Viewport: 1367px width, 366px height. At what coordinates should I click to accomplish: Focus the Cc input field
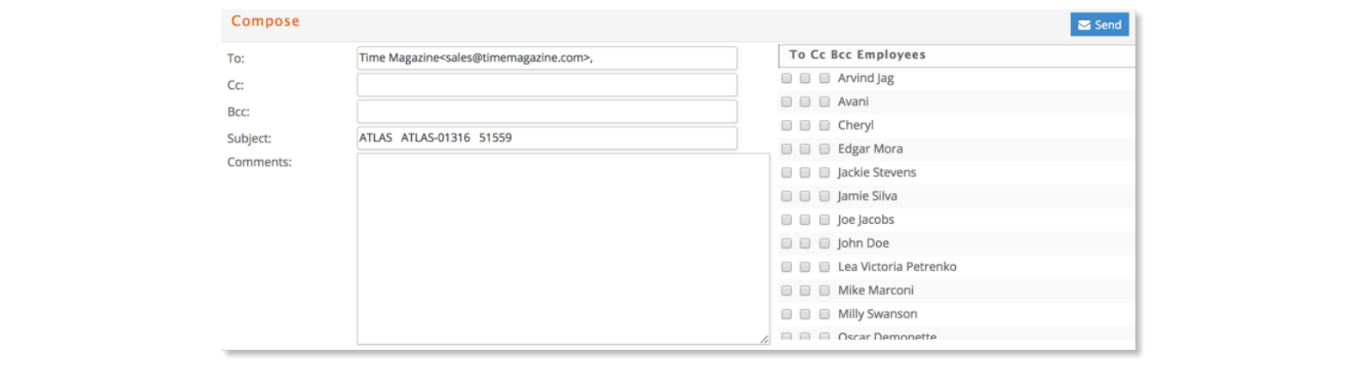pos(547,85)
